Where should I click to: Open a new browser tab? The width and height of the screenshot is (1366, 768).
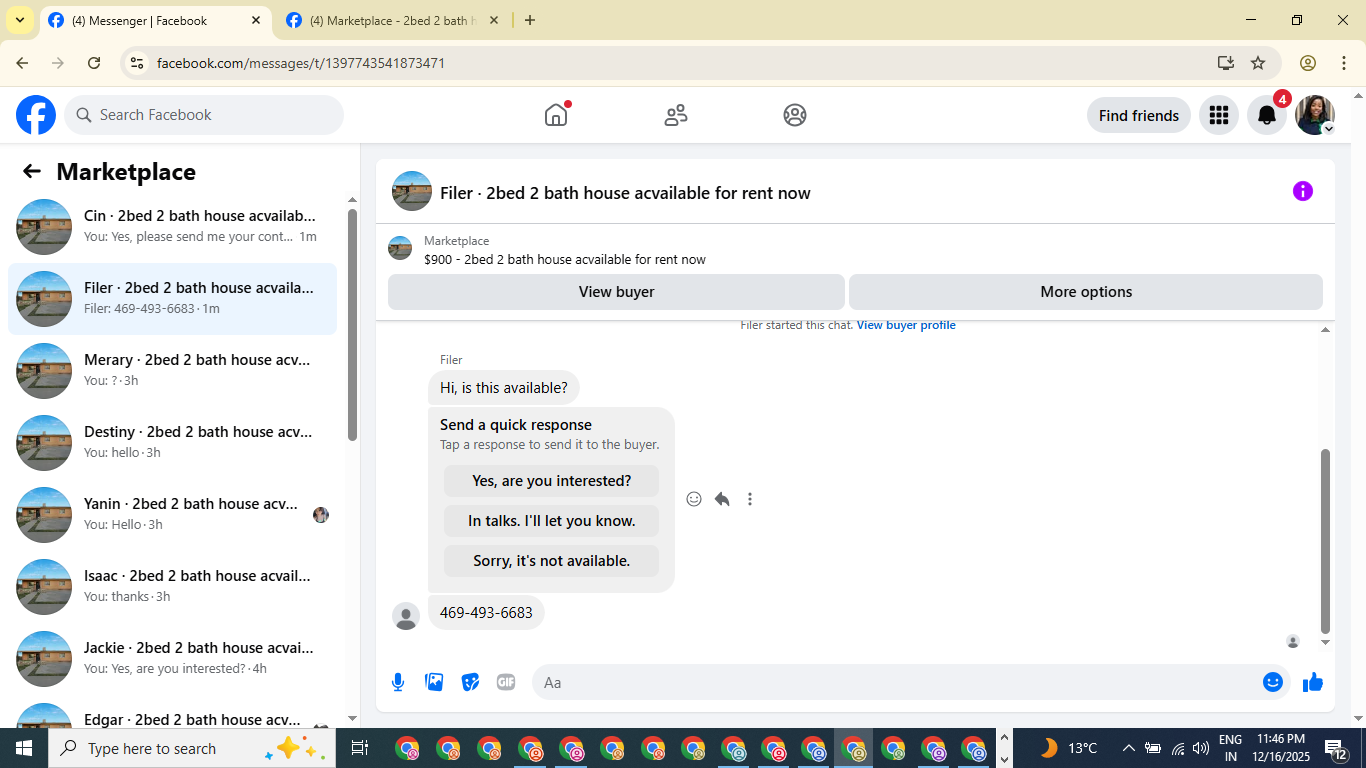pos(530,20)
